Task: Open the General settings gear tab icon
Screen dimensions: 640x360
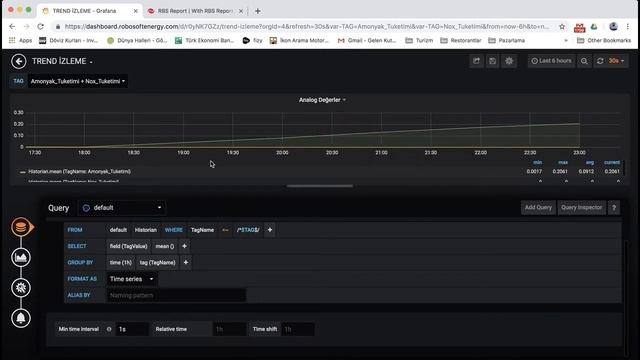Action: (21, 288)
